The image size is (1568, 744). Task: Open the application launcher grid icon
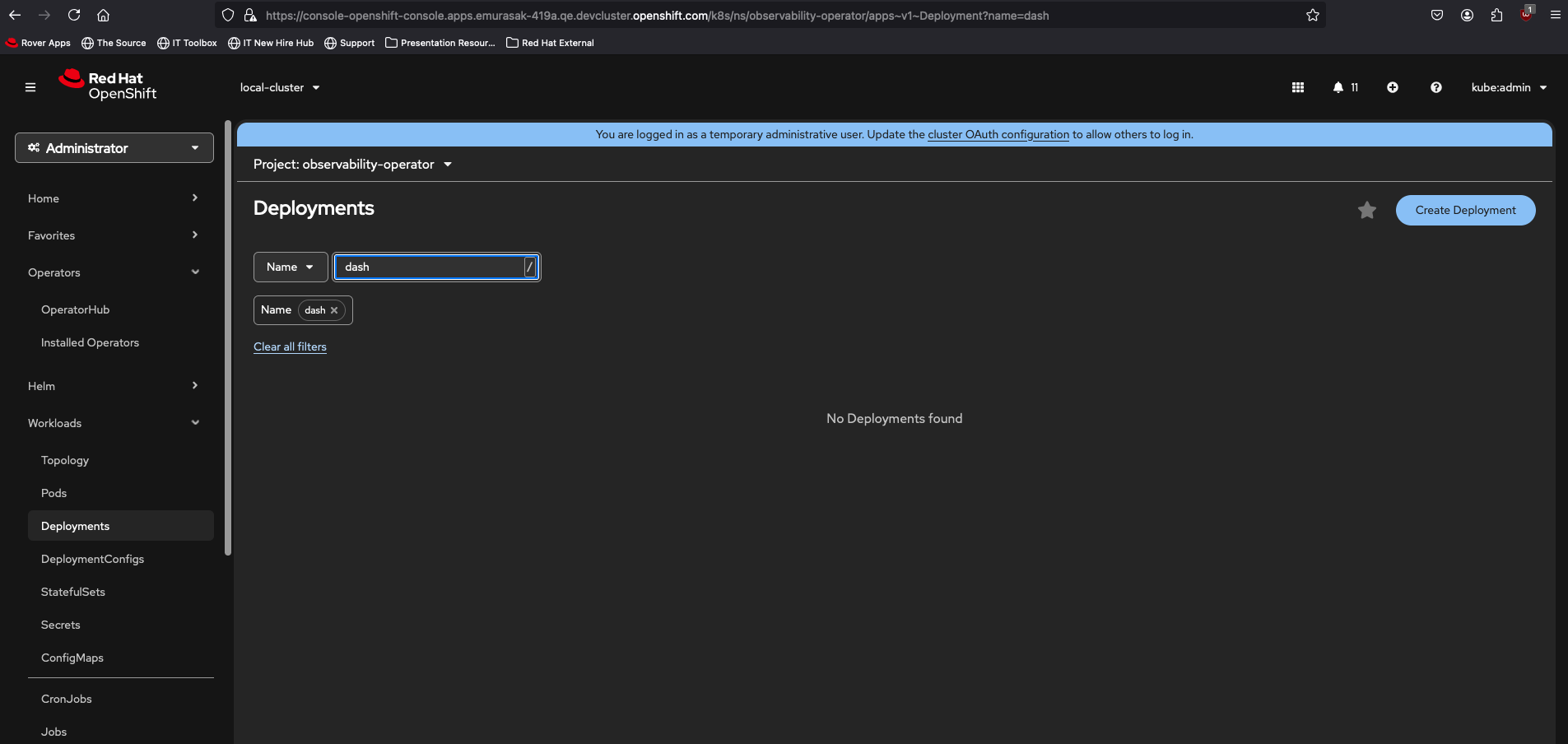click(1298, 87)
